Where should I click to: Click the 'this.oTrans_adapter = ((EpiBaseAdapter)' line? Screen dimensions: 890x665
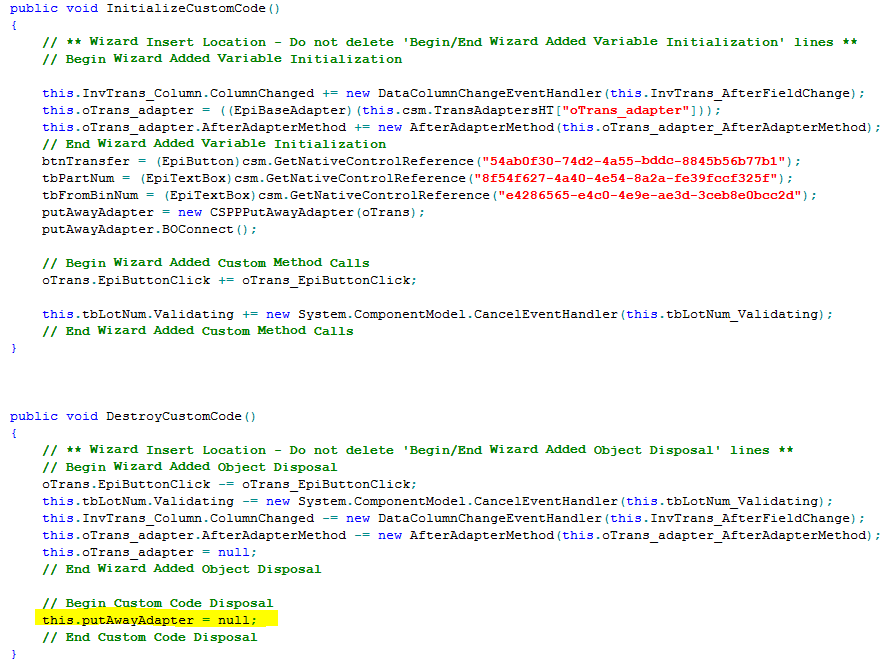coord(381,110)
